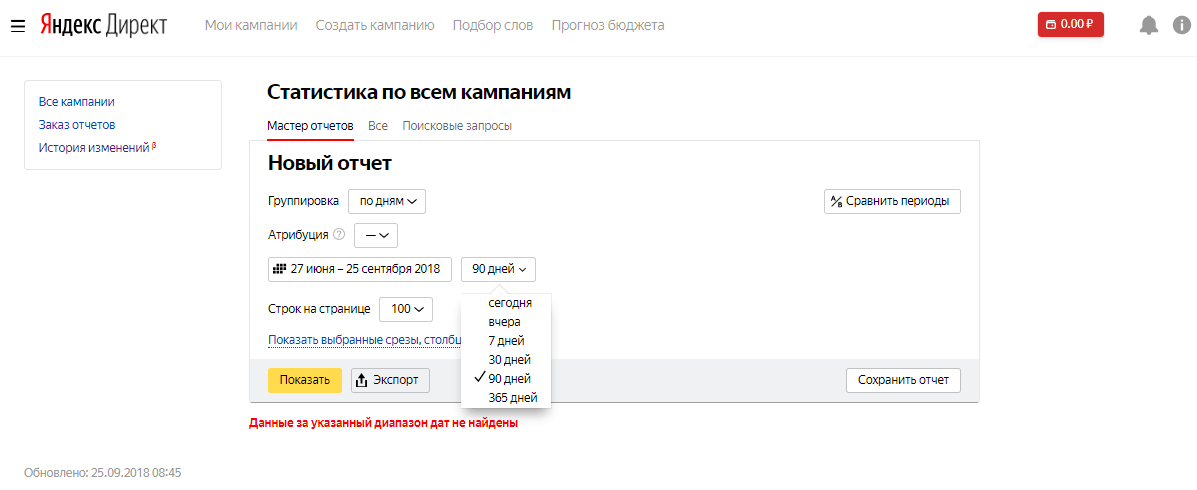The height and width of the screenshot is (490, 1197).
Task: Open the Заказ отчетов sidebar link
Action: click(x=77, y=124)
